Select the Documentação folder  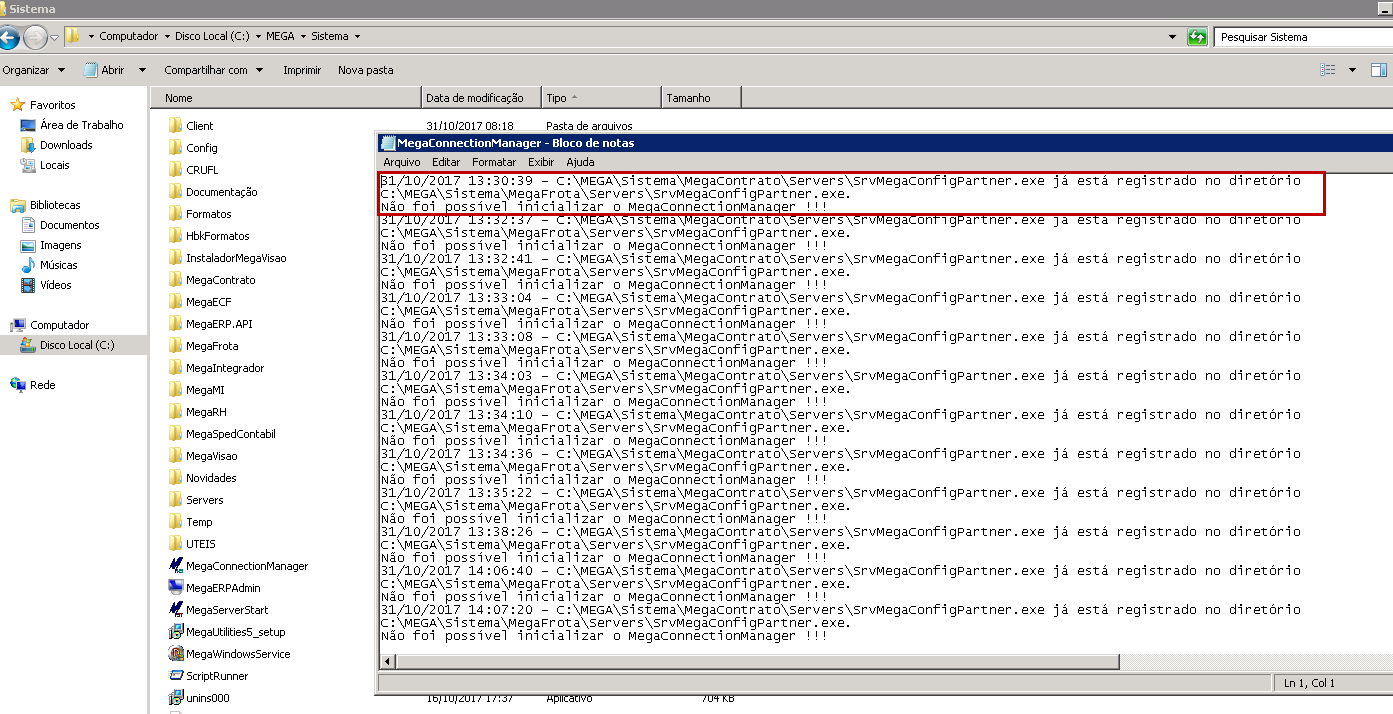(x=221, y=192)
